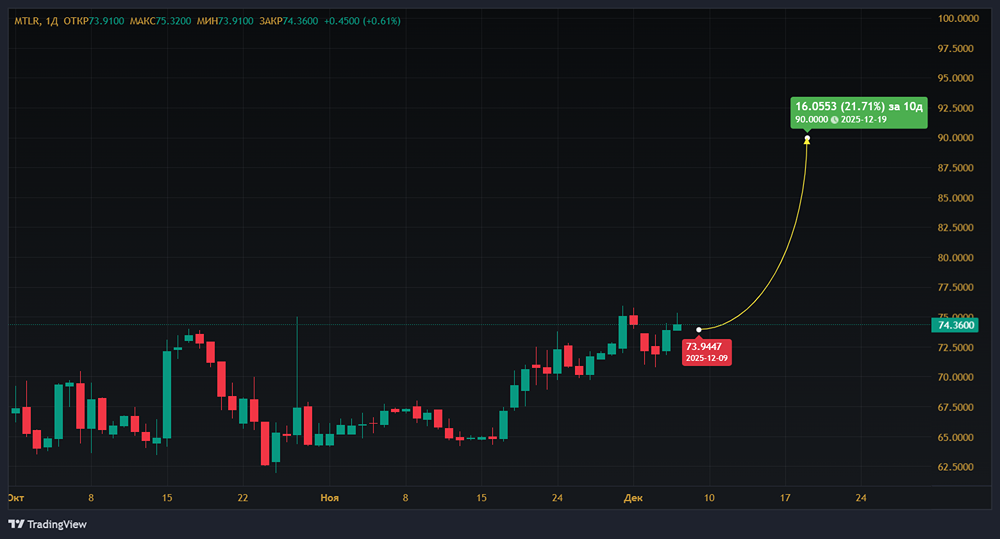Image resolution: width=1000 pixels, height=539 pixels.
Task: Click the clock icon in green forecast label
Action: pos(835,120)
